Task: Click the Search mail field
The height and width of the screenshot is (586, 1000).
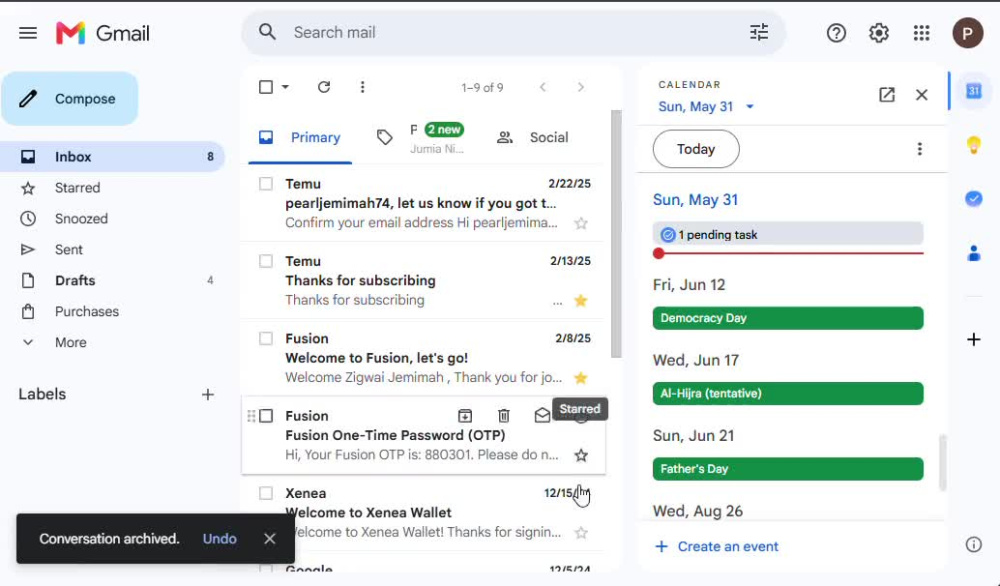Action: [513, 33]
